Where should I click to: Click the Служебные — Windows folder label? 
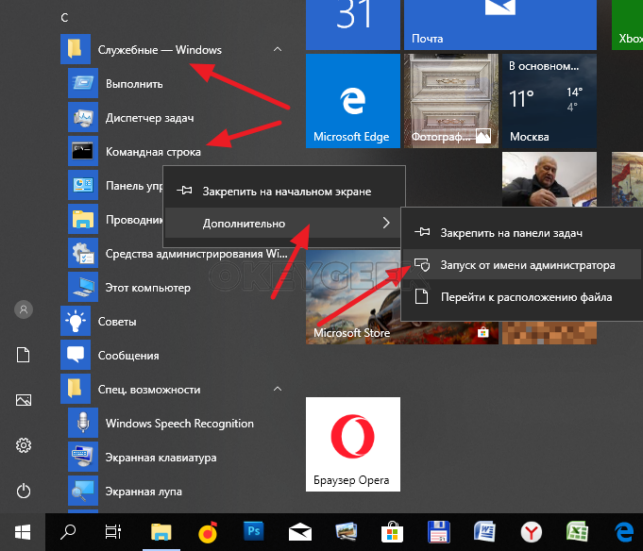[160, 50]
